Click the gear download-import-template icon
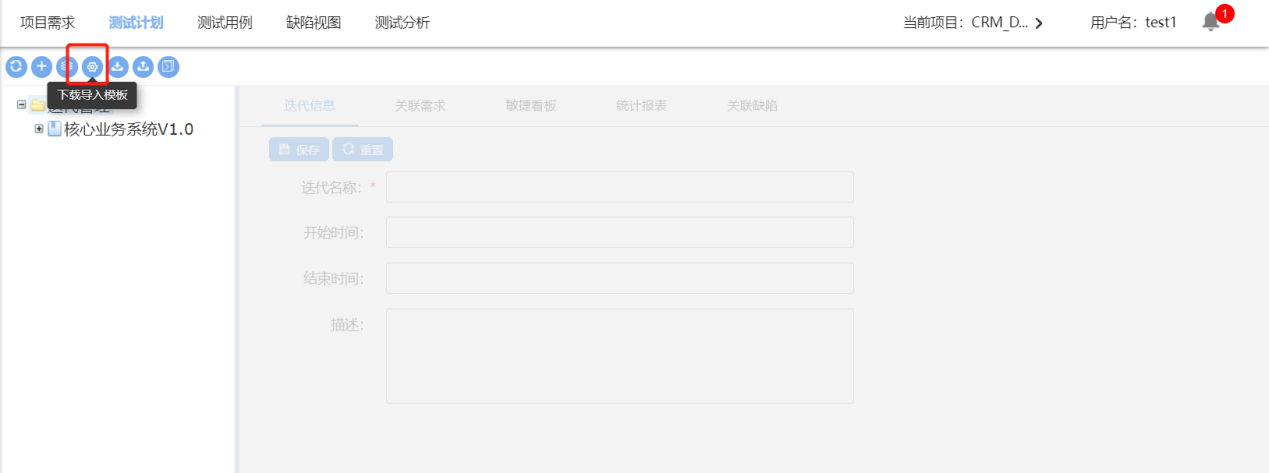This screenshot has width=1269, height=473. 92,67
